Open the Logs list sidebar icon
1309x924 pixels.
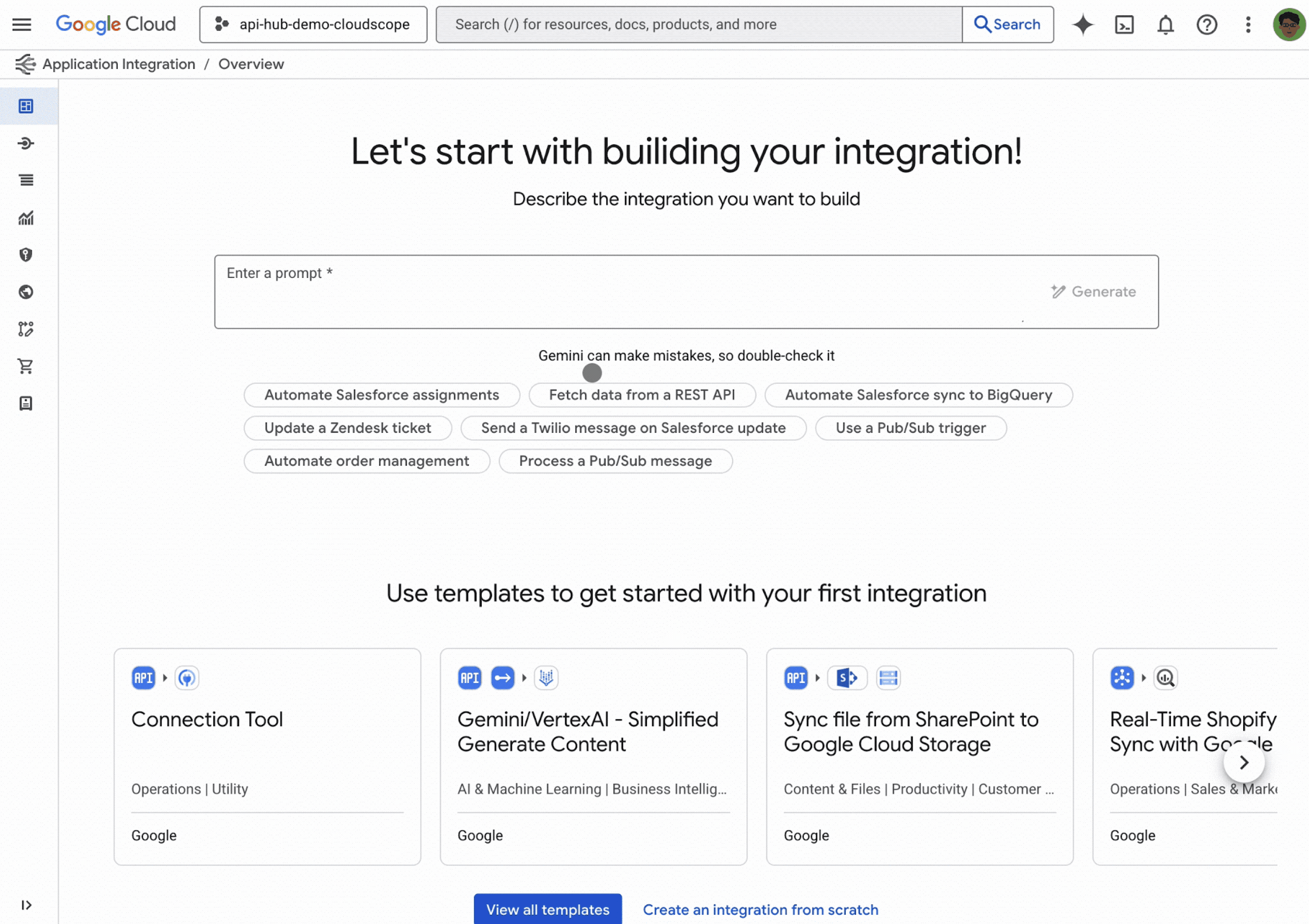point(26,180)
